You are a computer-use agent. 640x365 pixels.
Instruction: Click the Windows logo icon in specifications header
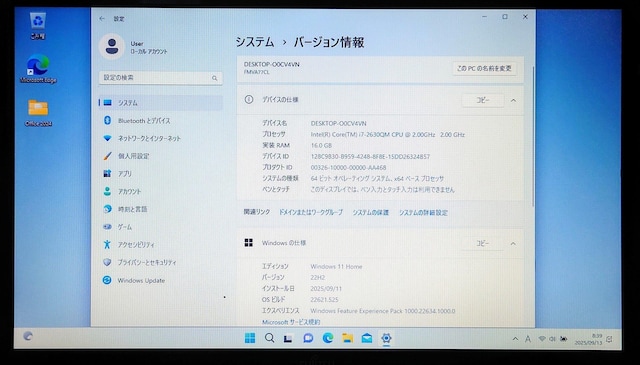click(x=249, y=243)
